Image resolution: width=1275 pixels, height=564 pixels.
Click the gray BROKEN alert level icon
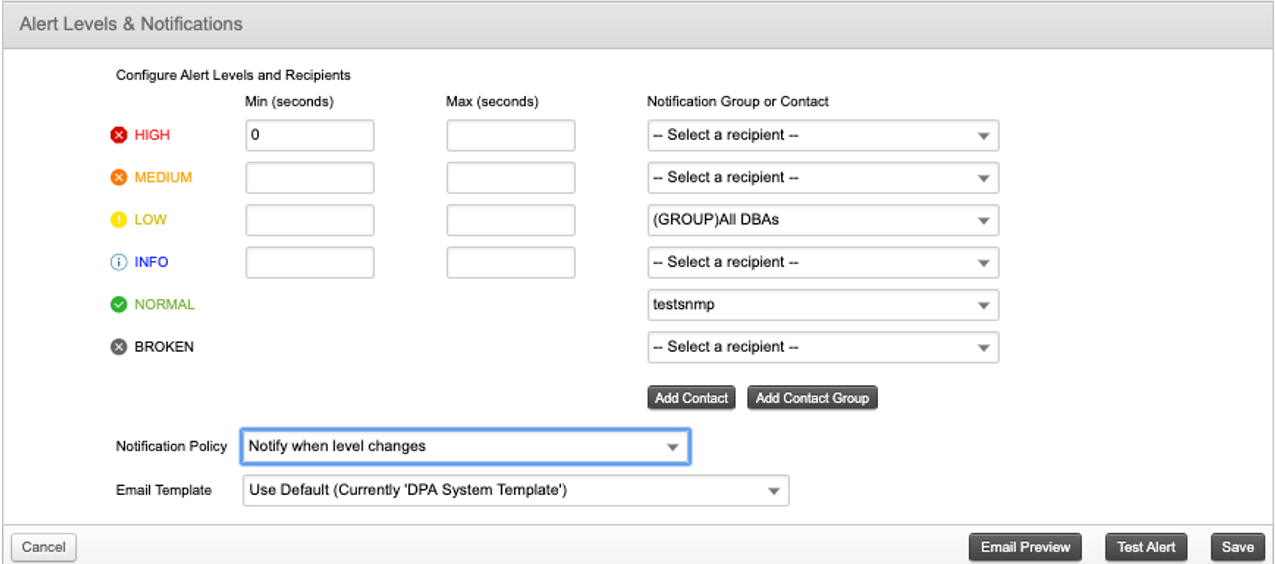pos(119,347)
